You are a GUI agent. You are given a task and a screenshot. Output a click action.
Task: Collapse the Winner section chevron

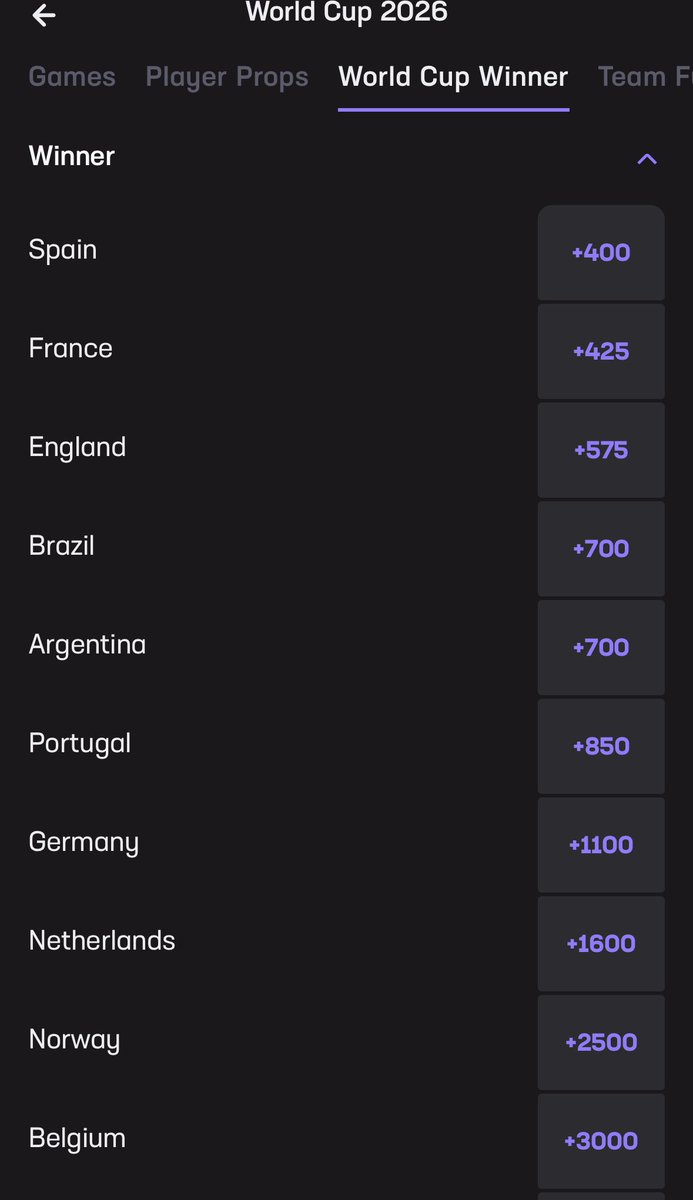[x=647, y=158]
